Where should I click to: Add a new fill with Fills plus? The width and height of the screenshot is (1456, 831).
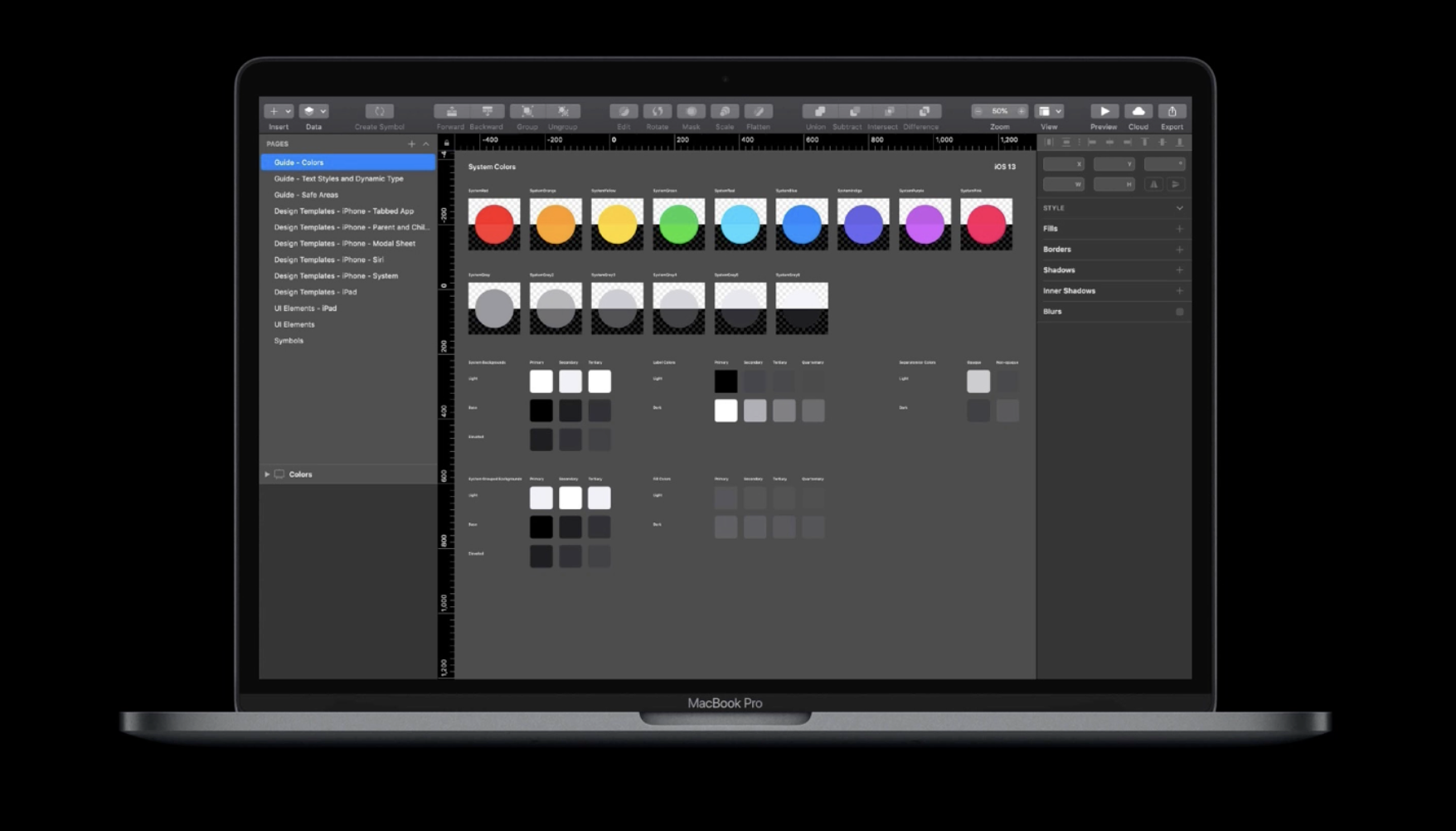point(1179,229)
